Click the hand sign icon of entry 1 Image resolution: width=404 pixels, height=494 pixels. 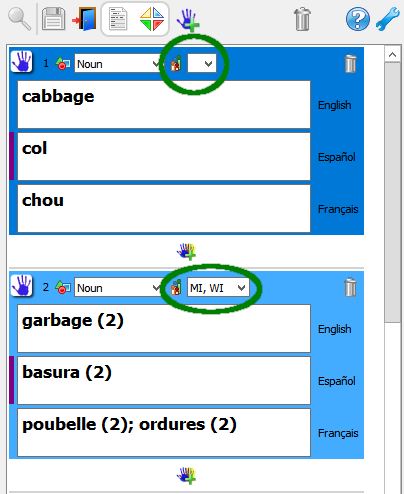[21, 61]
